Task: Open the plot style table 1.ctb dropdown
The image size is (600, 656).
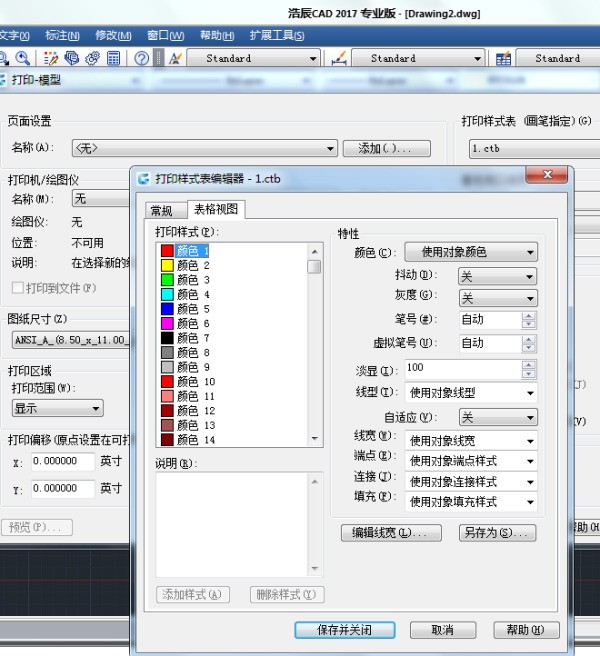Action: [x=535, y=149]
